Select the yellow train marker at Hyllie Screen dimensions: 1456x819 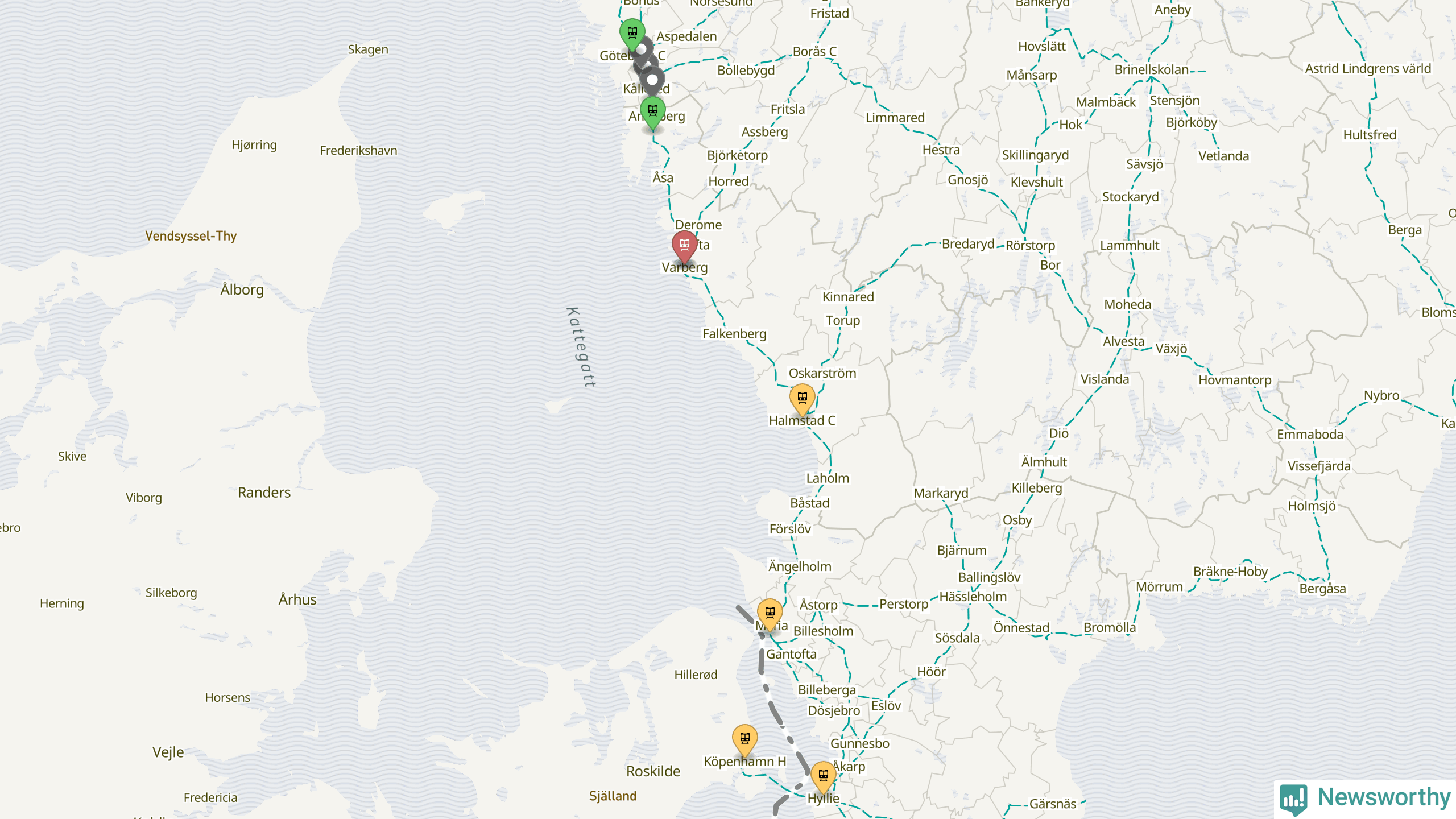823,777
